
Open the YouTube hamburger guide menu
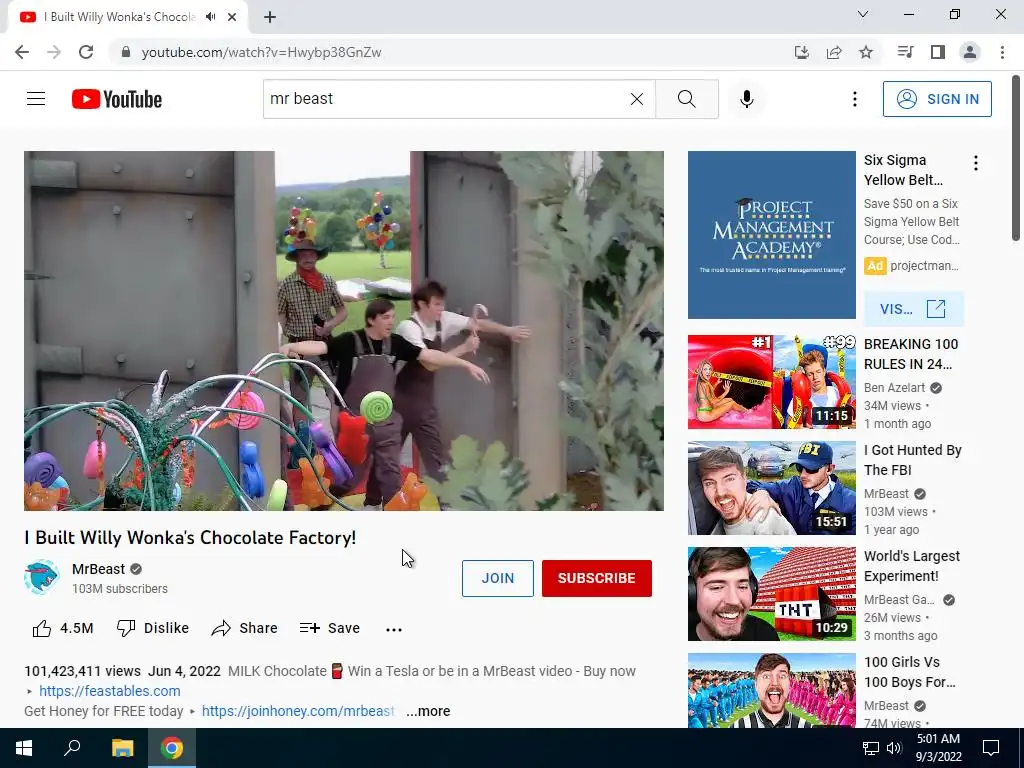pyautogui.click(x=36, y=99)
